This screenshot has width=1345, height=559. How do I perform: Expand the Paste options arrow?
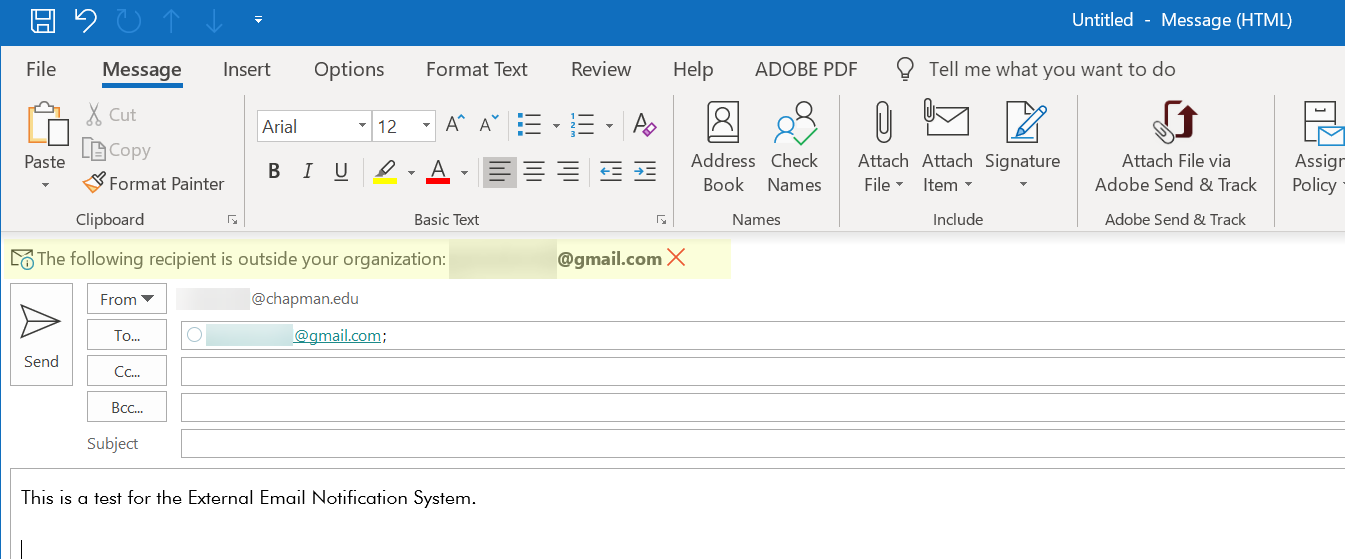pos(45,185)
